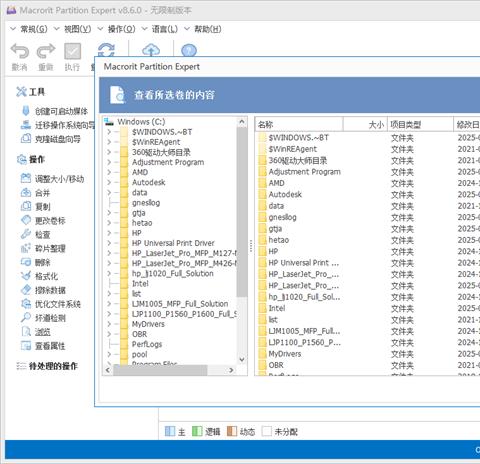
Task: Select Windows (C:) root in tree
Action: (x=141, y=122)
